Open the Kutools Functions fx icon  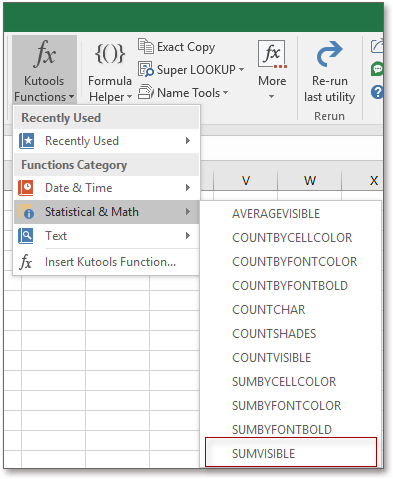click(44, 54)
